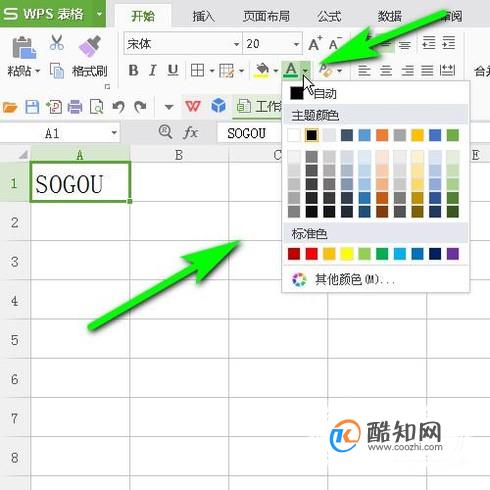Expand the Name Box dropdown for A1

tap(114, 133)
